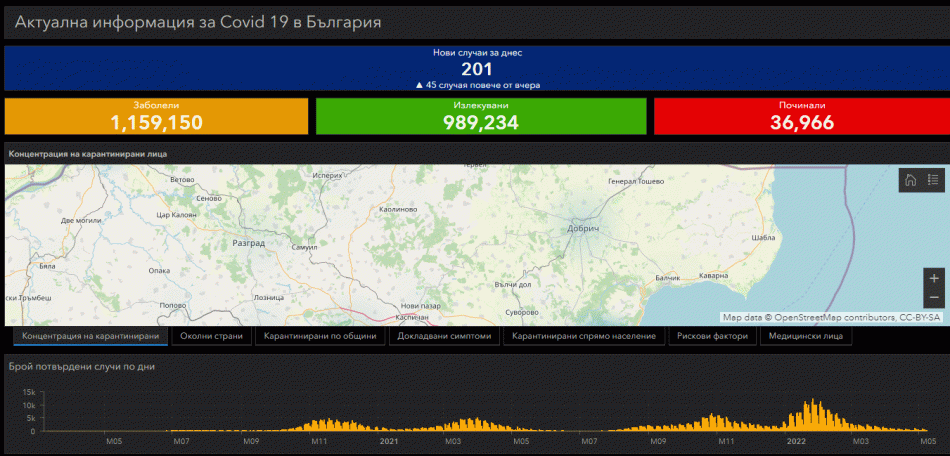Screen dimensions: 950x456
Task: Switch to the Околни страни tab
Action: (211, 336)
